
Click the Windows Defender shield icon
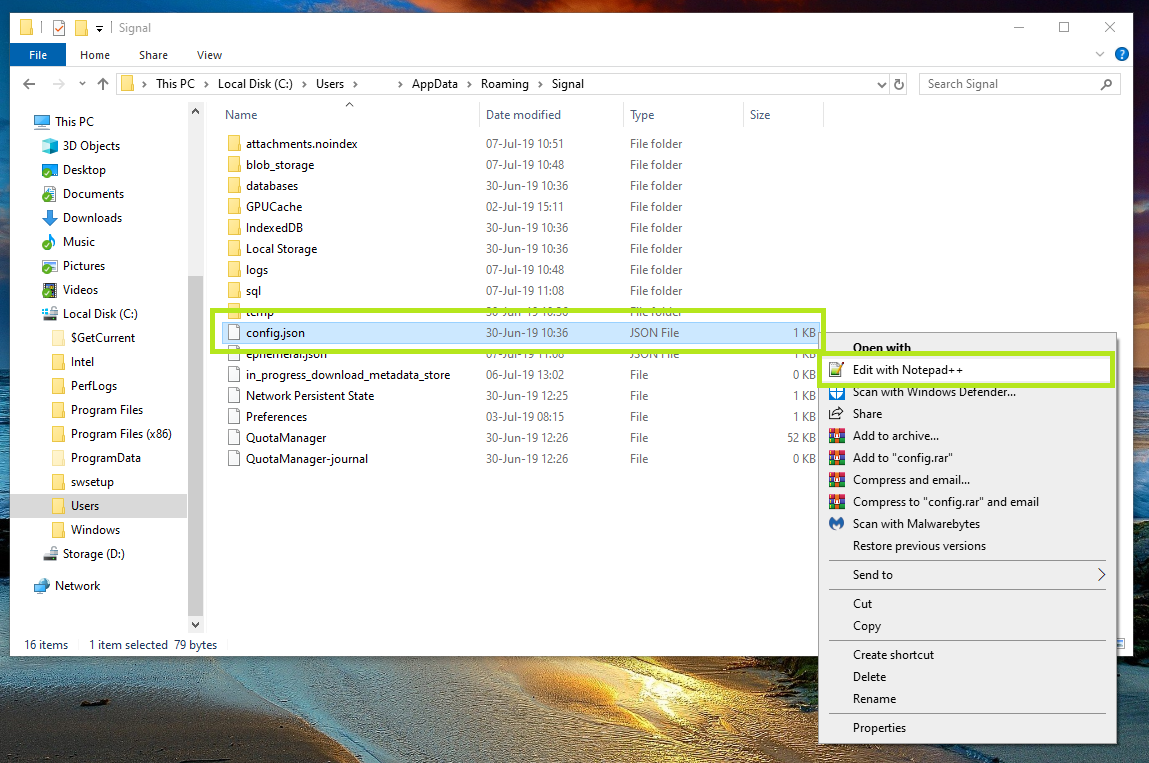click(x=836, y=394)
